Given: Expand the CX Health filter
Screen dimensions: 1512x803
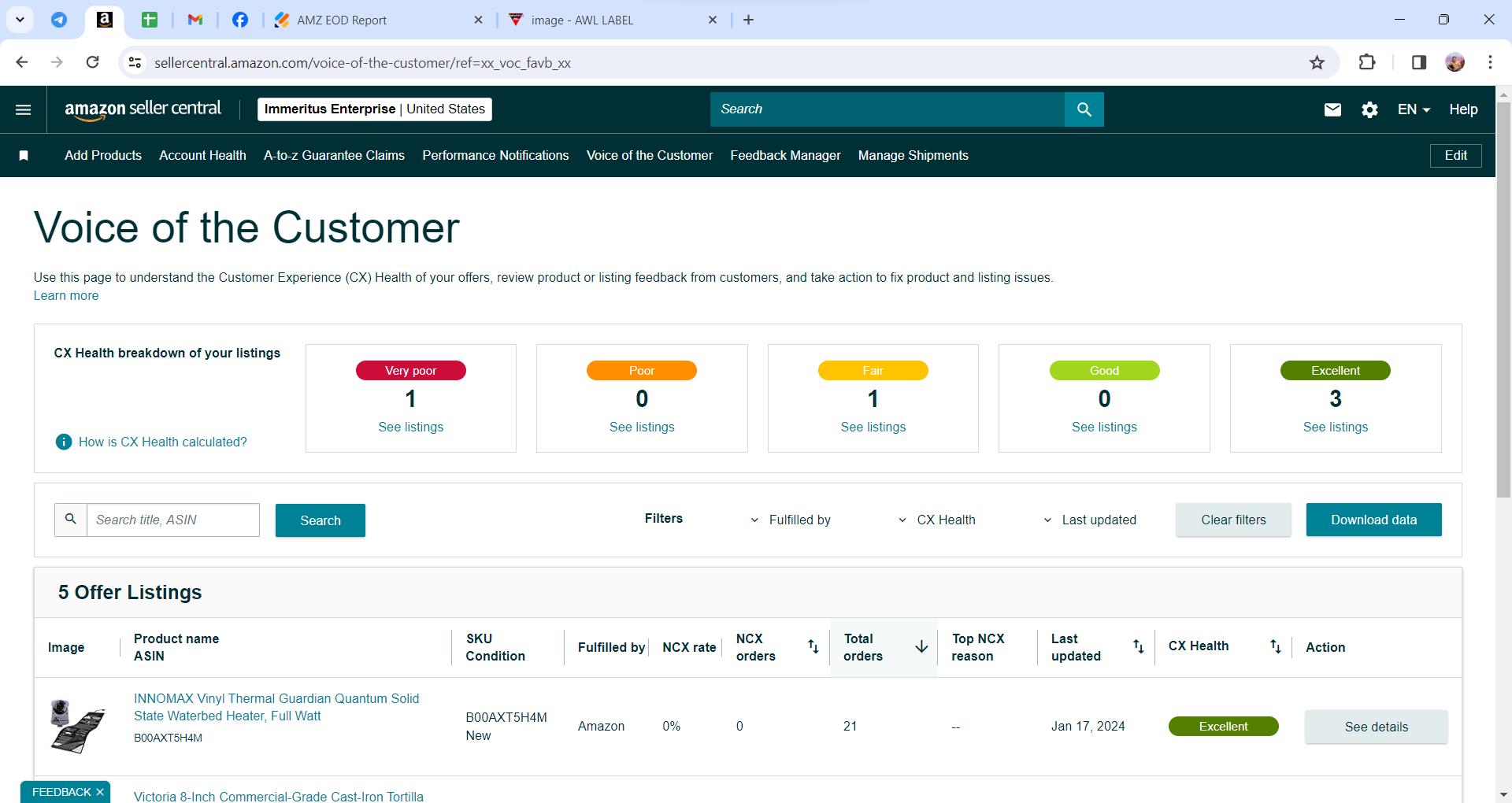Looking at the screenshot, I should click(x=937, y=520).
